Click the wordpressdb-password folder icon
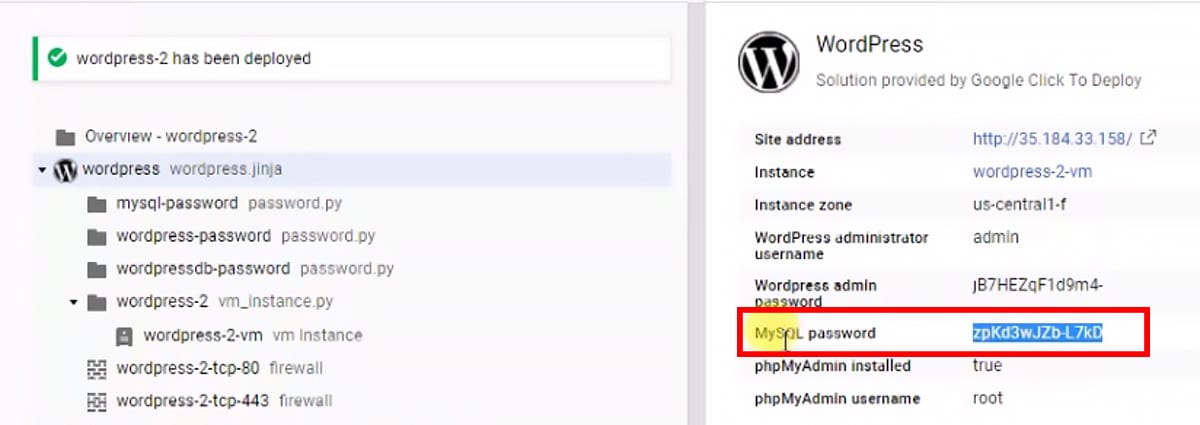Viewport: 1200px width, 425px height. point(97,269)
